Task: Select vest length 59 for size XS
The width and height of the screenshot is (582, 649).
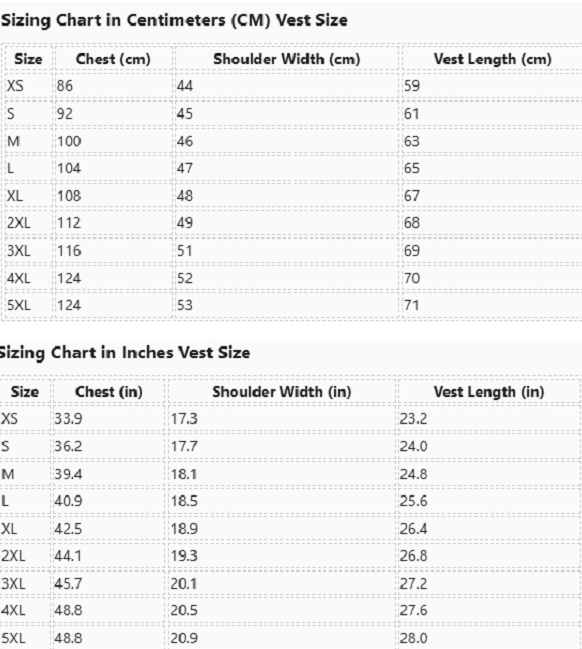Action: tap(412, 86)
